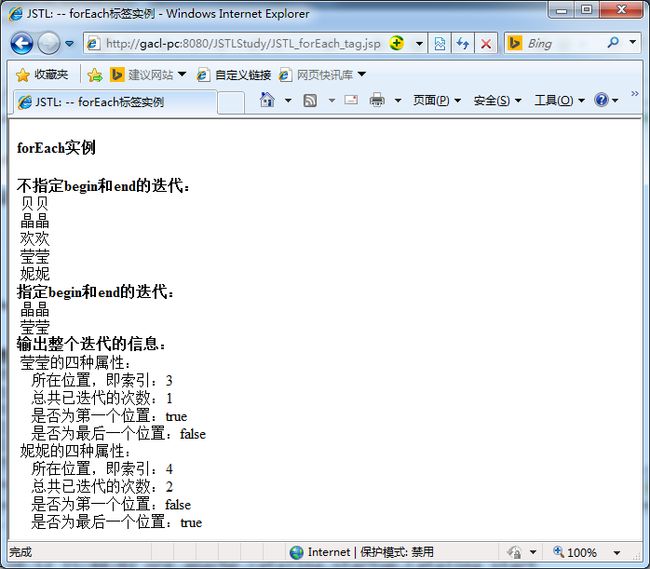Expand the search provider dropdown arrow
650x569 pixels.
point(633,42)
